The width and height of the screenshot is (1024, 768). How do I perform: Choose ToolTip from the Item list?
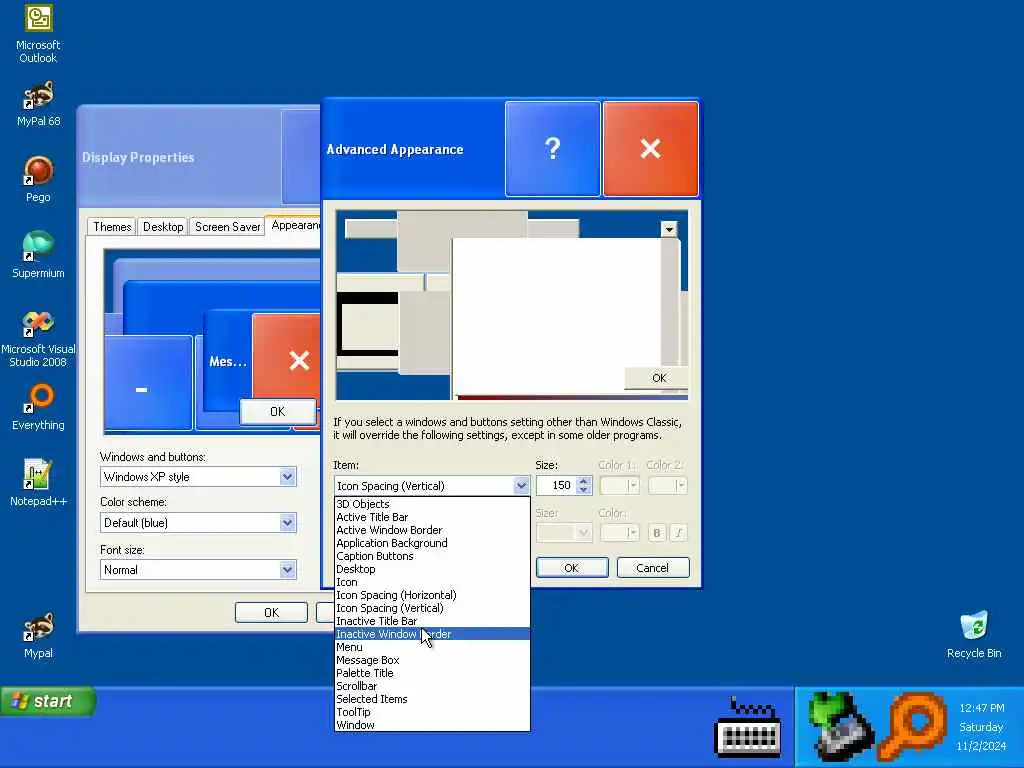pos(432,712)
